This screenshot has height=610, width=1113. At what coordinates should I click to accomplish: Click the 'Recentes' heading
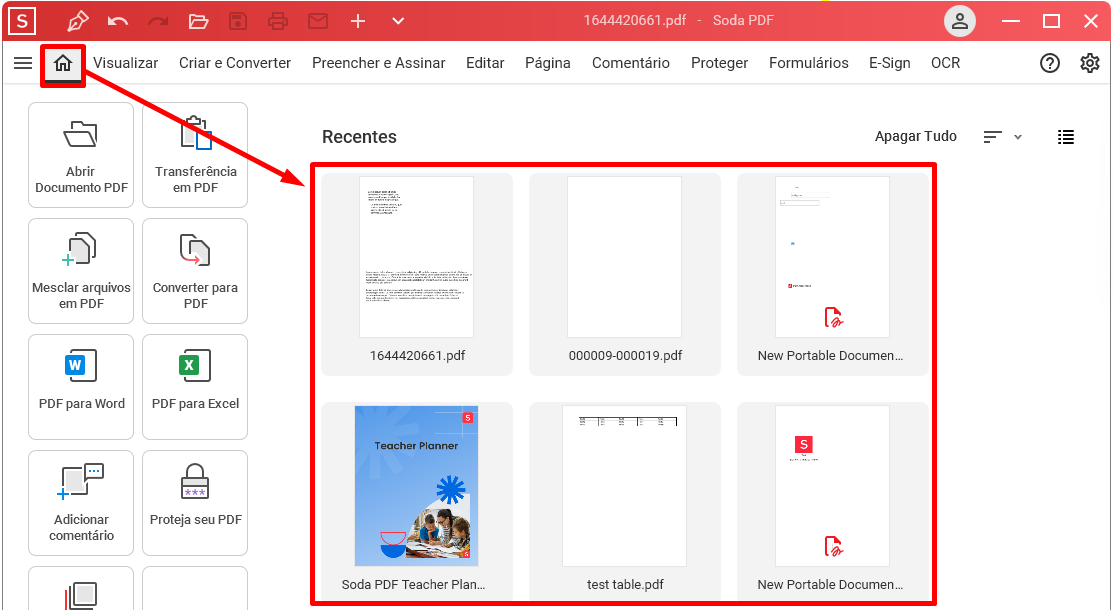point(359,137)
